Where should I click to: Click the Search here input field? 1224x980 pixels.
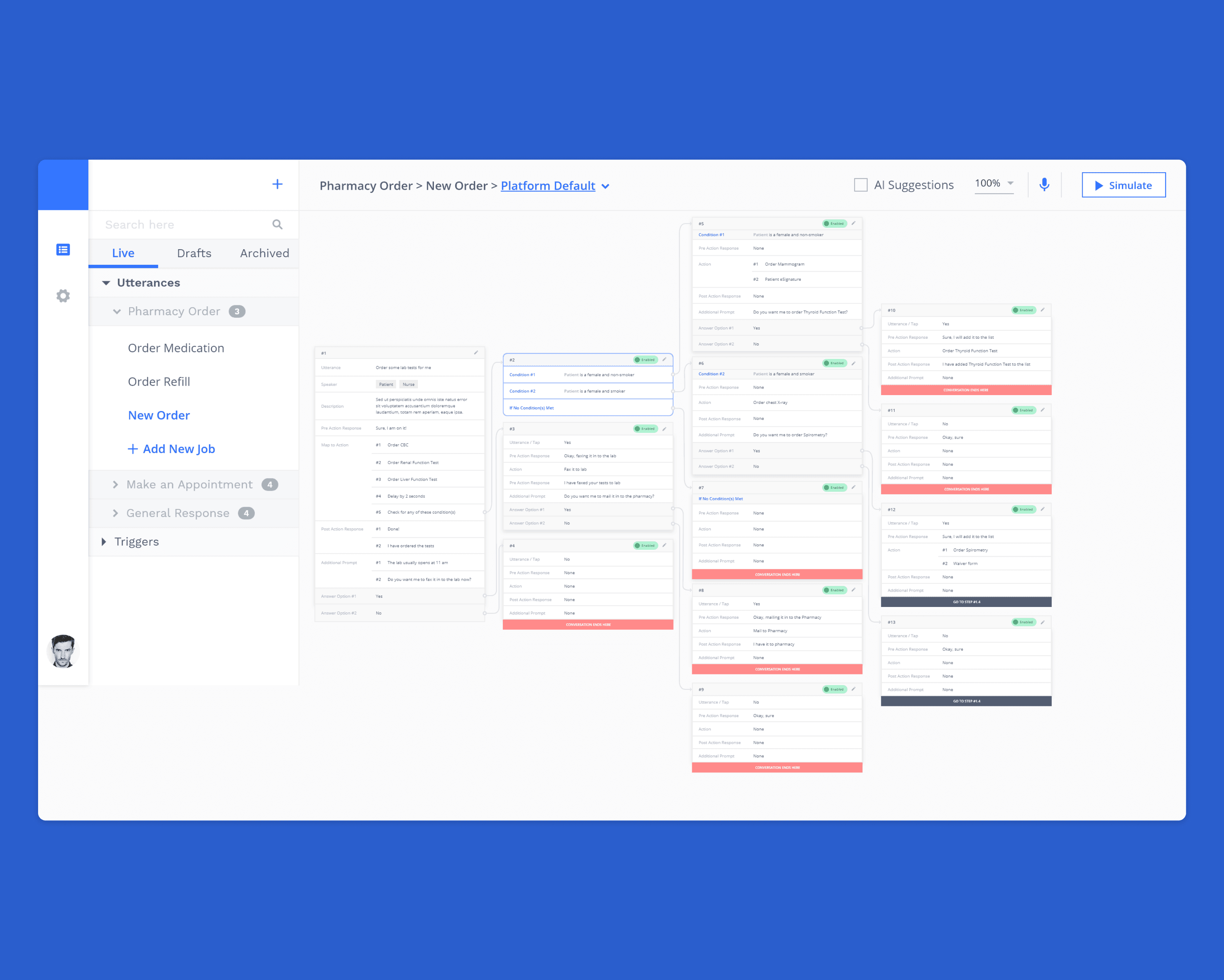tap(194, 224)
